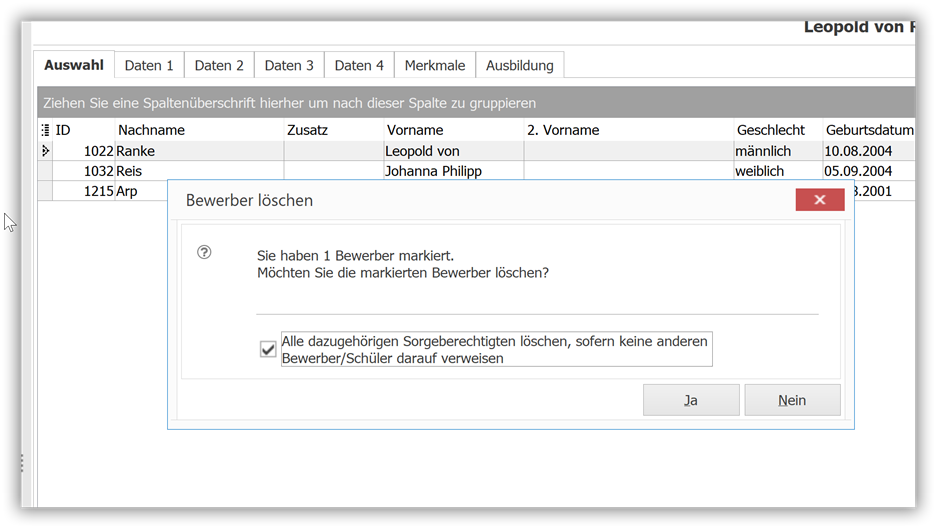Viewport: 936px width, 528px height.
Task: Select the cell with ID 1215
Action: 84,191
